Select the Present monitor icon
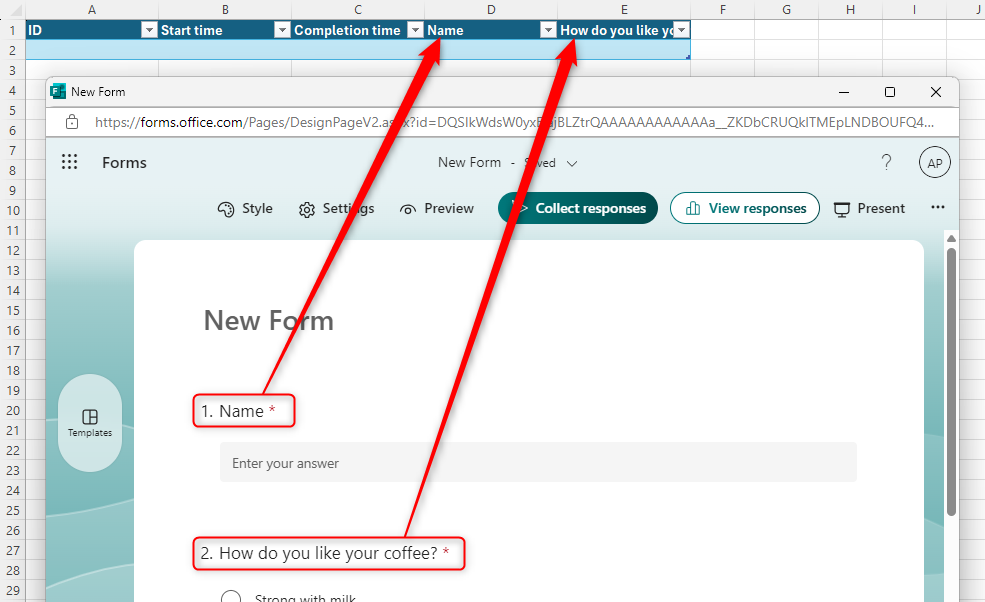985x602 pixels. pyautogui.click(x=869, y=208)
